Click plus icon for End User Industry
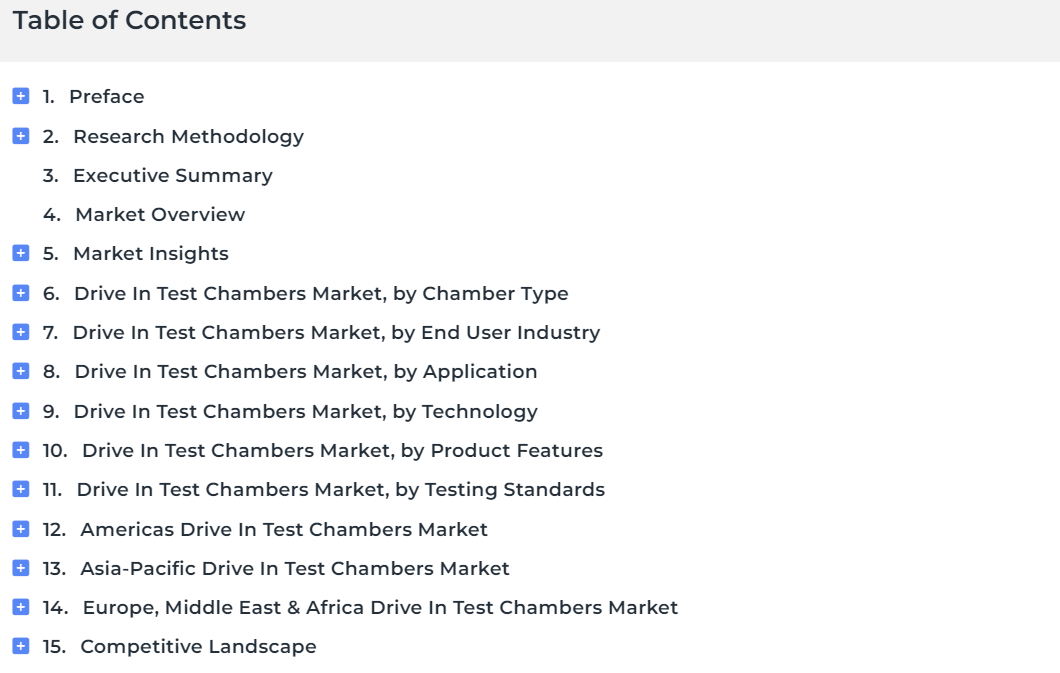Viewport: 1060px width, 673px height. pyautogui.click(x=21, y=332)
